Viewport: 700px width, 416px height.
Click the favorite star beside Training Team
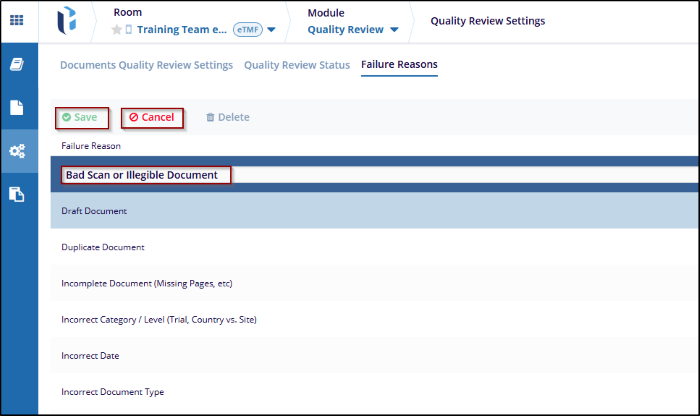point(117,30)
